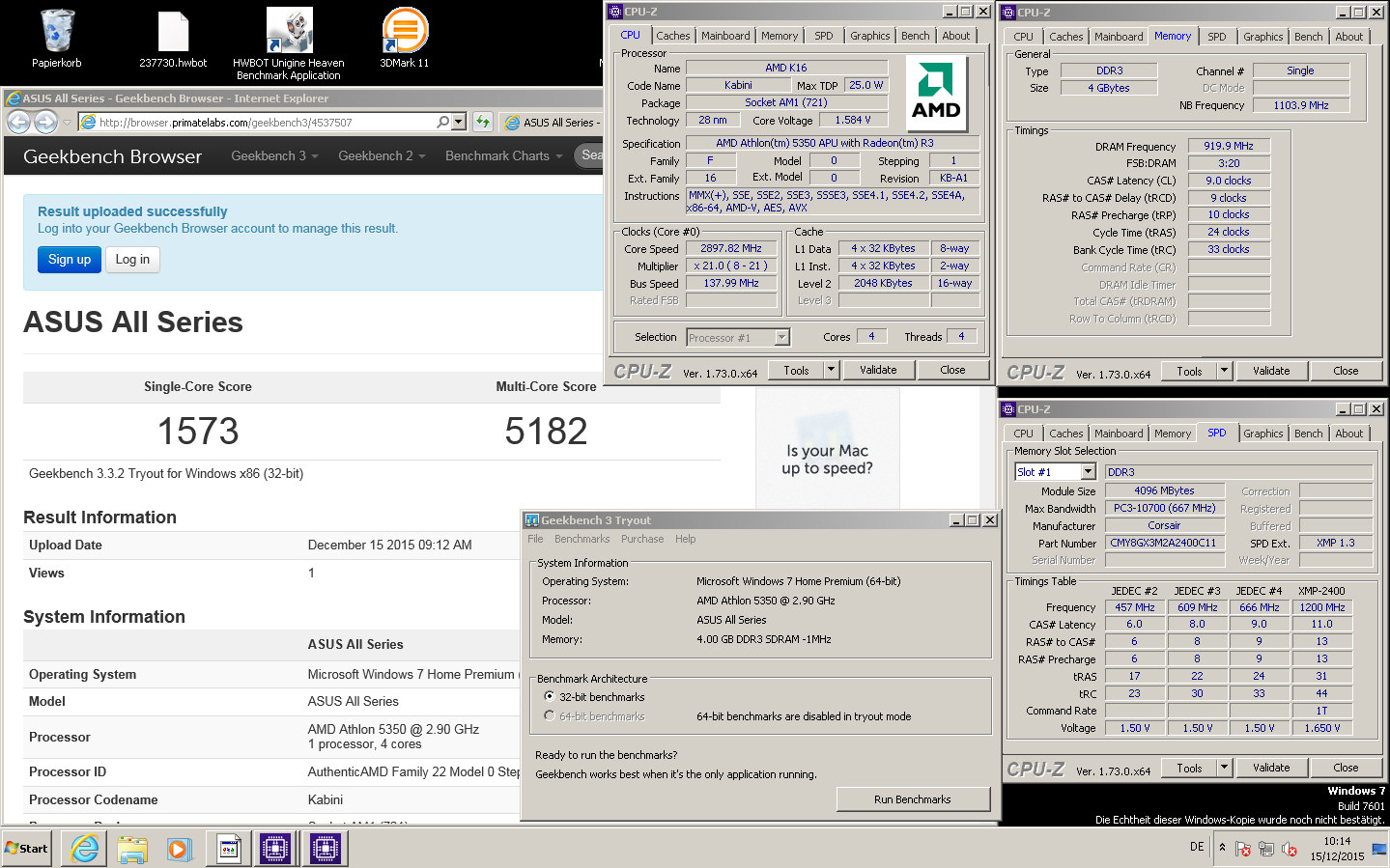Expand the Geekbench 2 navigation dropdown
The width and height of the screenshot is (1390, 868).
382,155
